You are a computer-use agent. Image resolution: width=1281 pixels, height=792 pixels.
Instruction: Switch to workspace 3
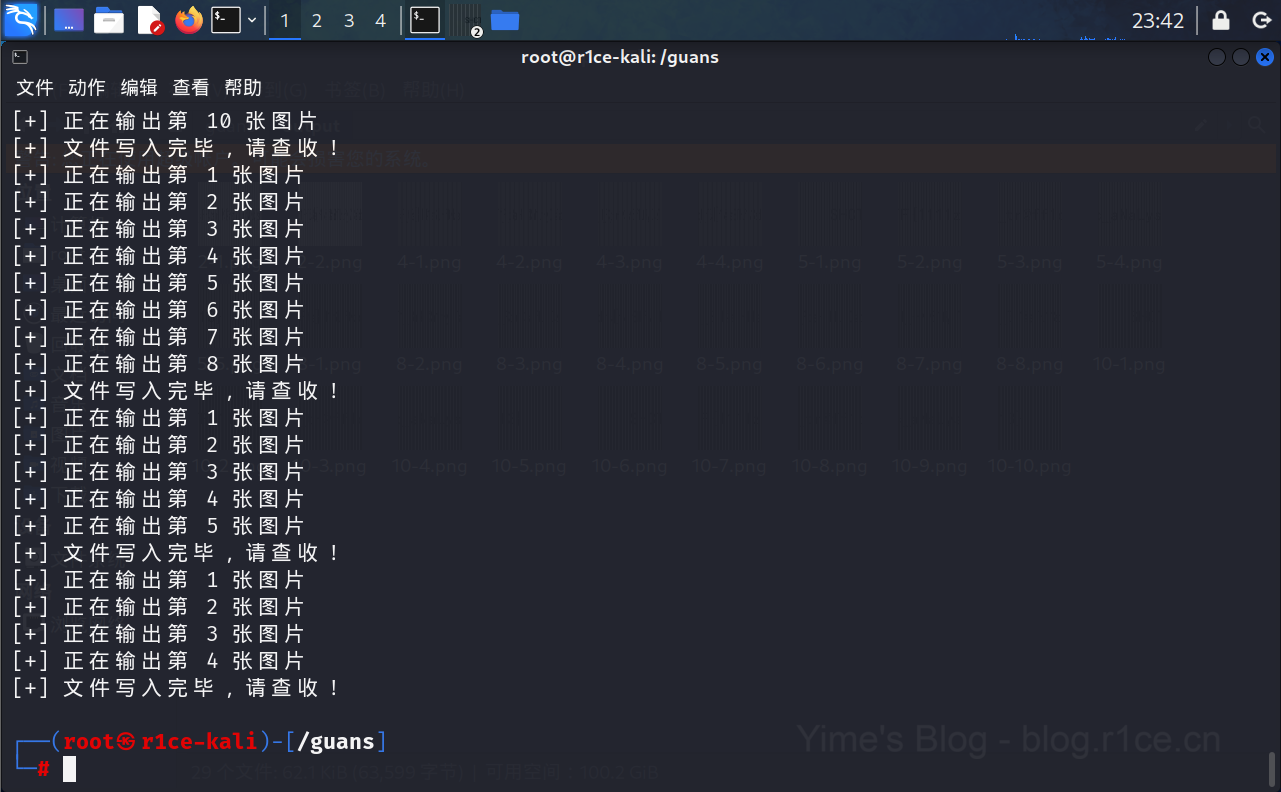coord(349,20)
